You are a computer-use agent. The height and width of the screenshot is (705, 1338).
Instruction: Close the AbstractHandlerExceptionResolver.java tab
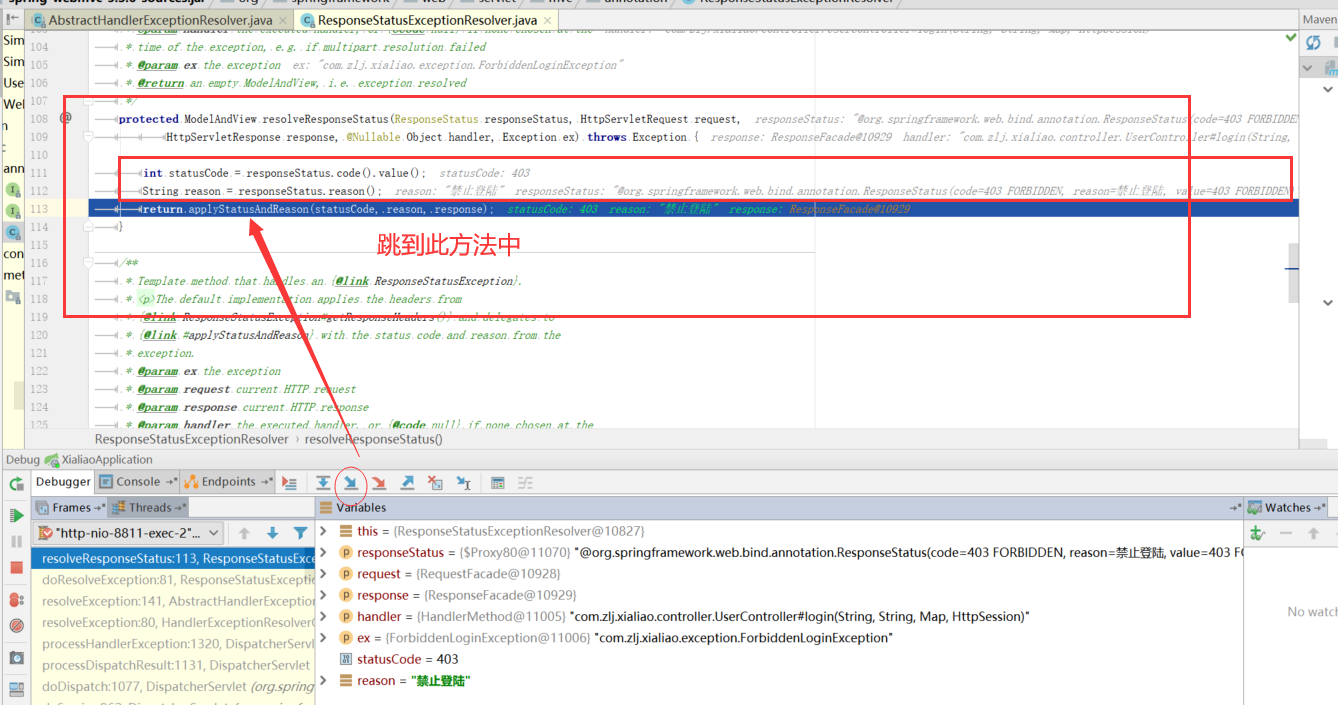pos(281,20)
